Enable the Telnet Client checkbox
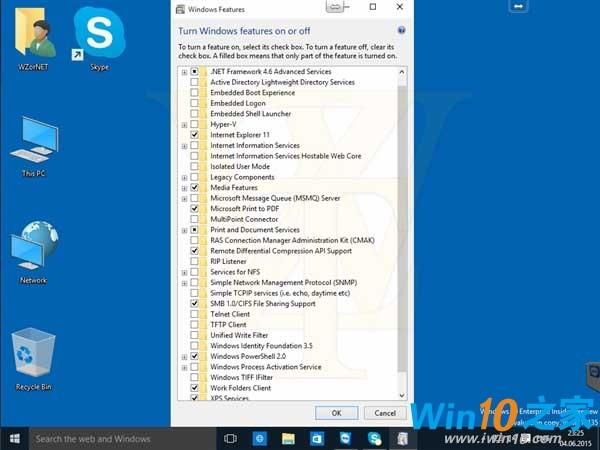This screenshot has width=600, height=450. [x=194, y=314]
